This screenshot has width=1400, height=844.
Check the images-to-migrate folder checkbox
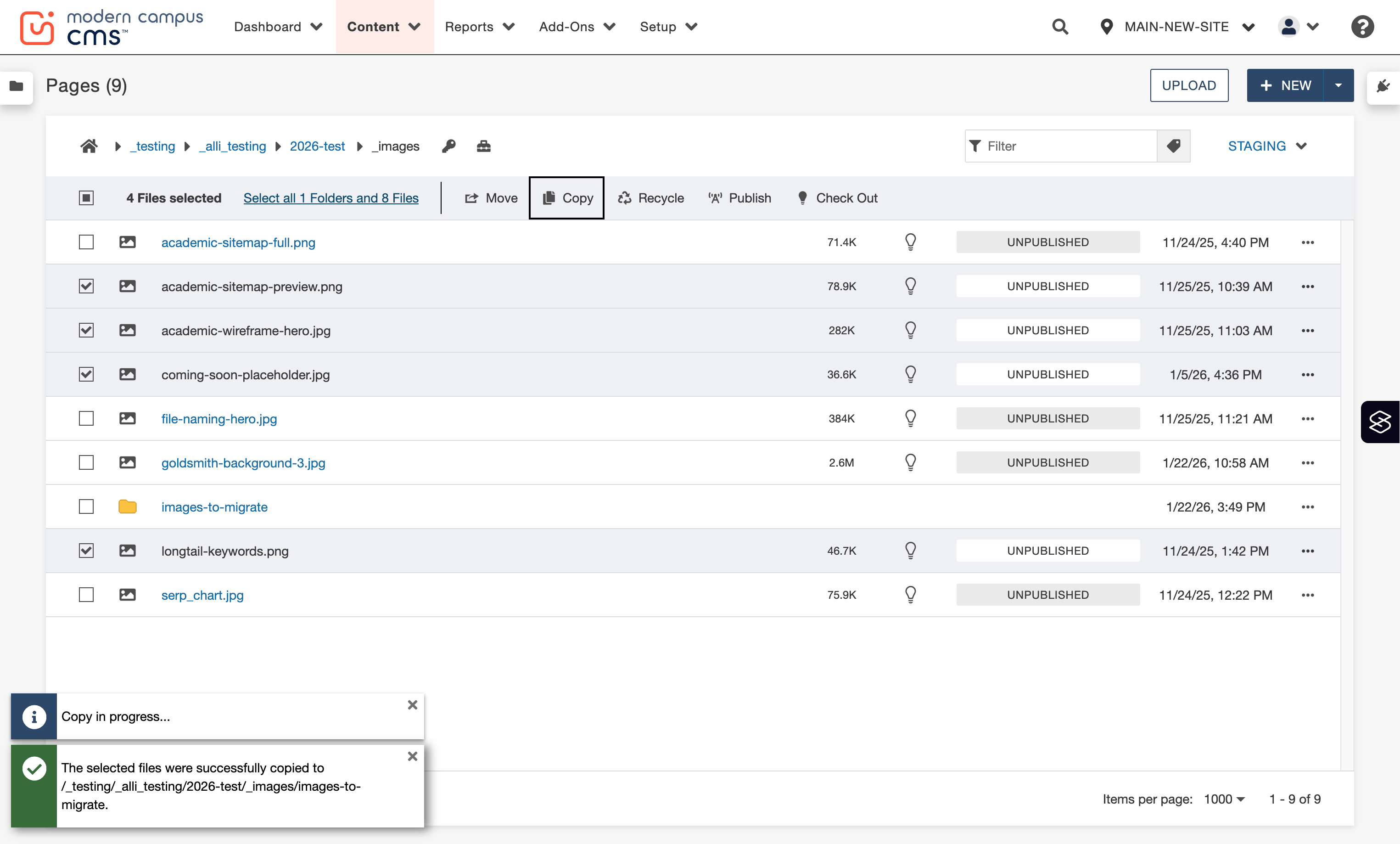point(86,507)
